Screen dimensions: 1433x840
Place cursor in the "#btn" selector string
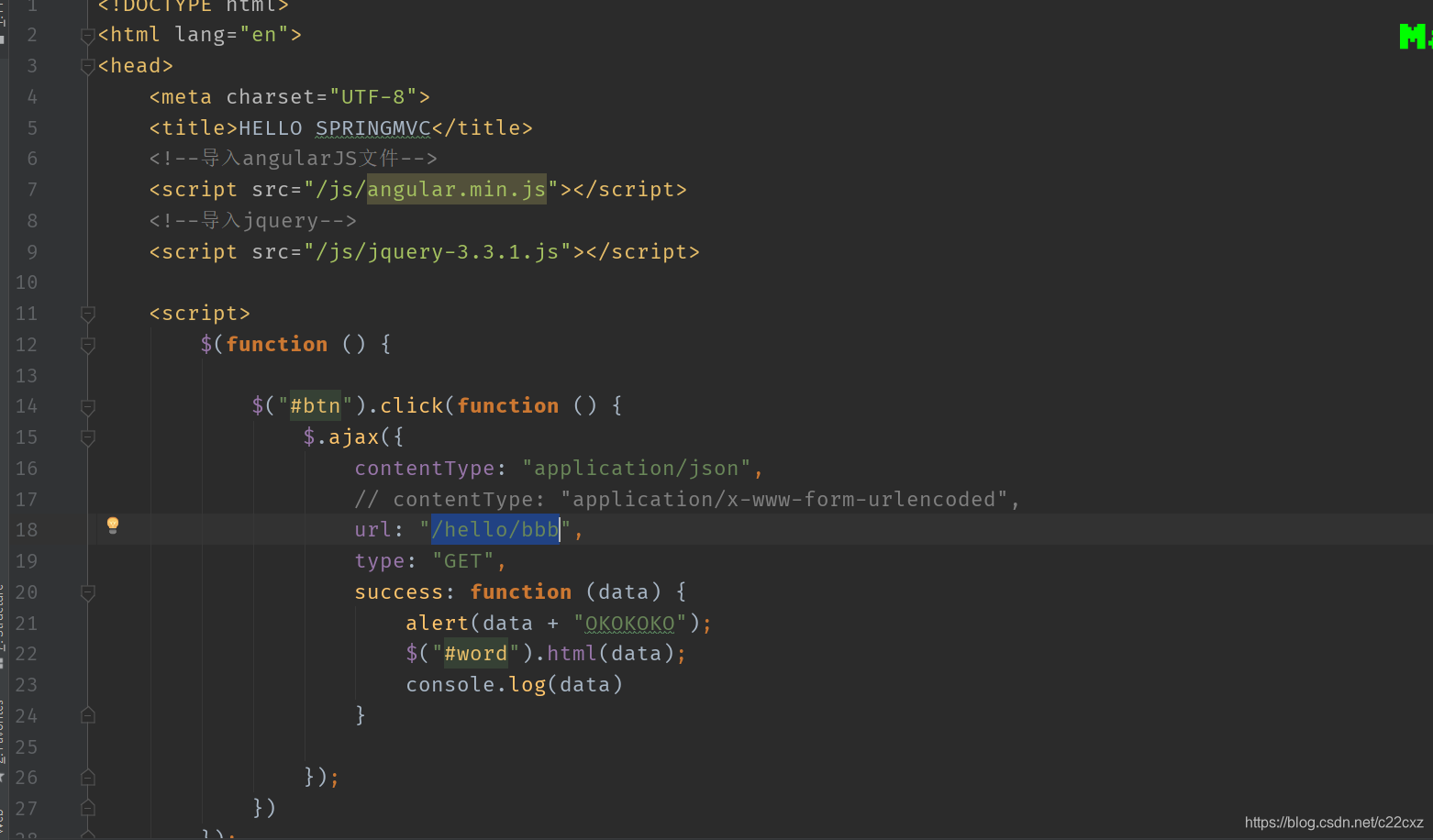(316, 405)
